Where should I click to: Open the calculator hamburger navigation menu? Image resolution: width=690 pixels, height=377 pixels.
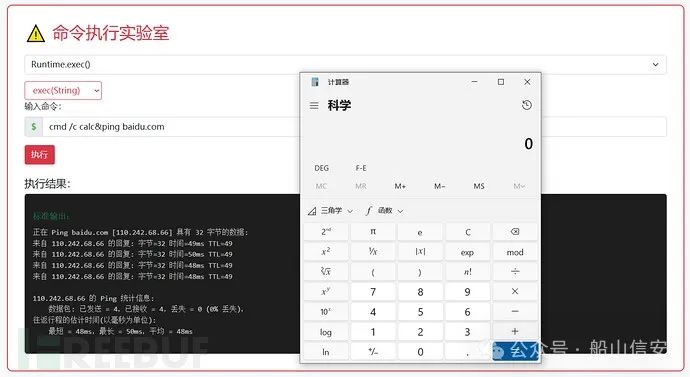(x=314, y=106)
